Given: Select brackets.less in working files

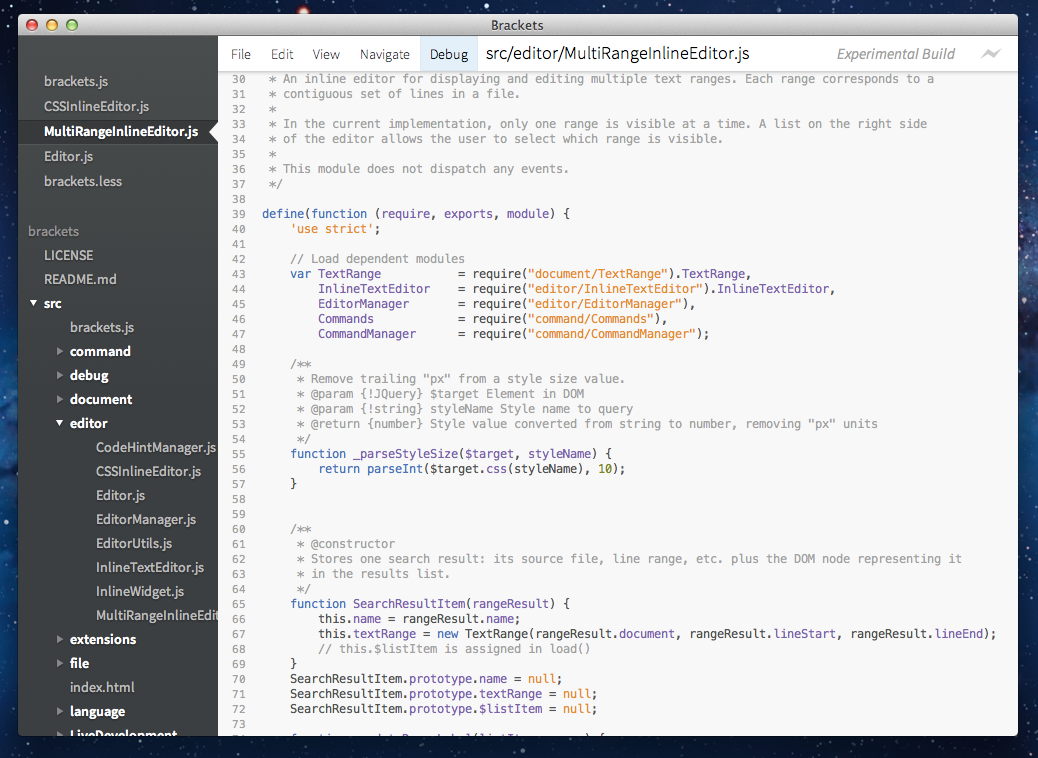Looking at the screenshot, I should point(83,181).
